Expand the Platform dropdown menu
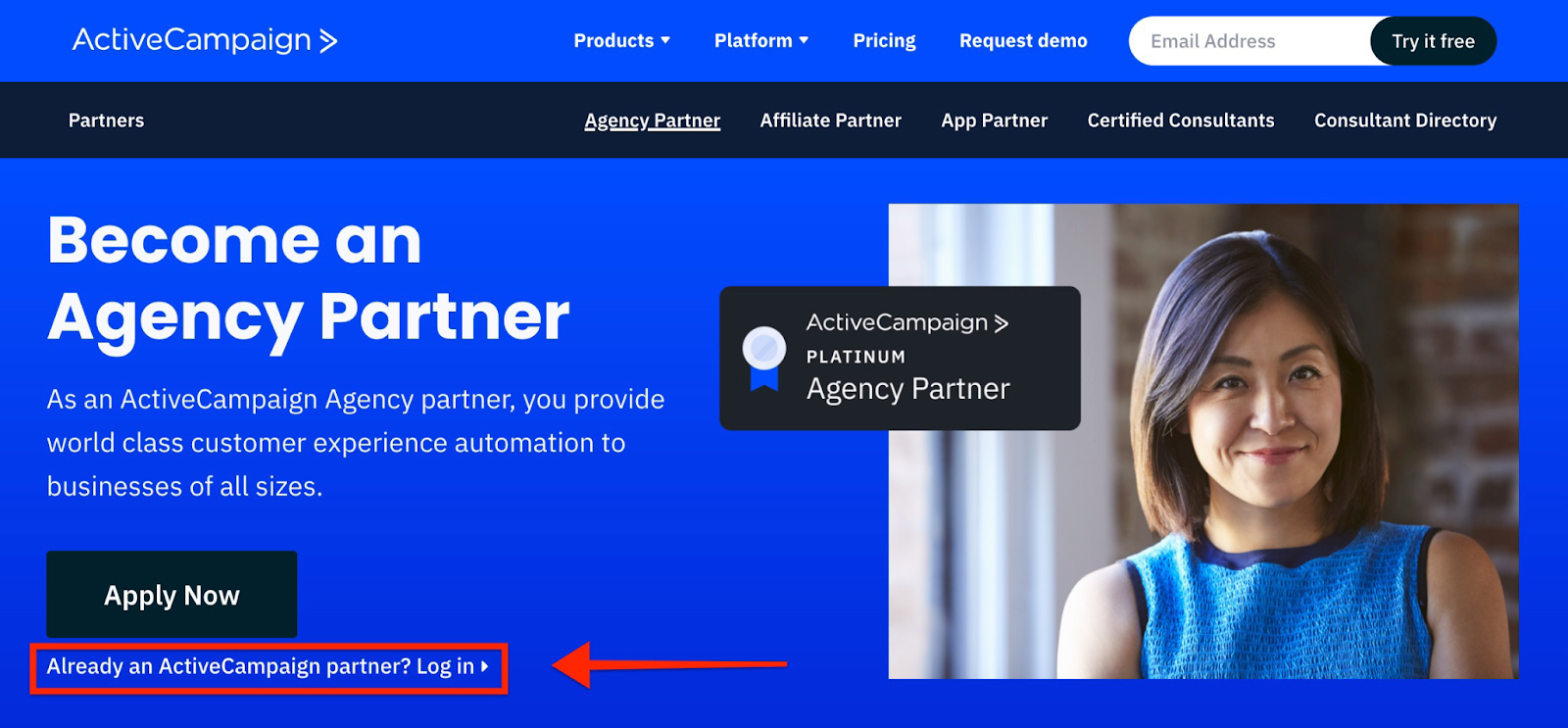1568x728 pixels. [761, 41]
